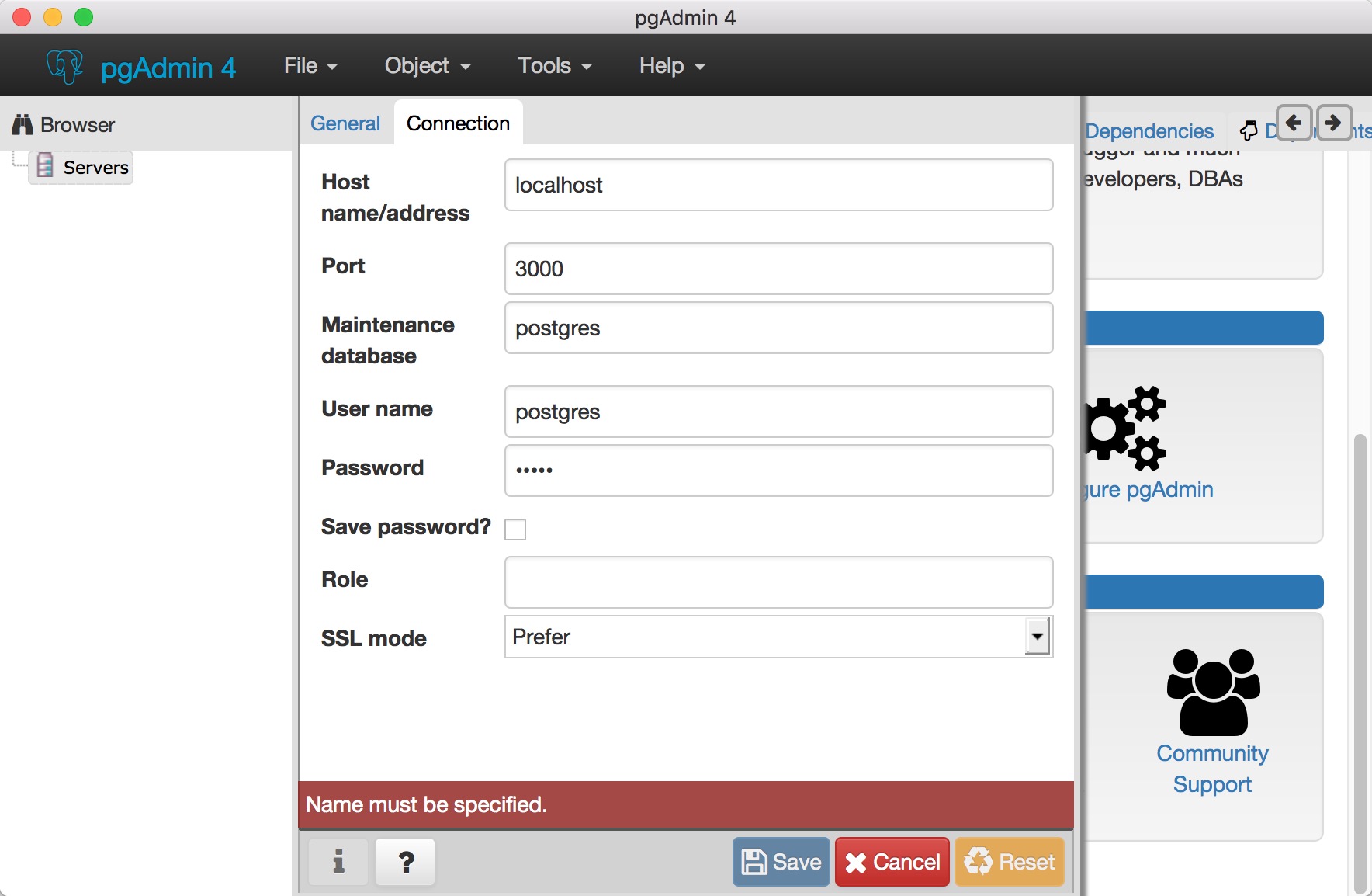The image size is (1372, 896).
Task: Click the Role input field
Action: coord(778,582)
